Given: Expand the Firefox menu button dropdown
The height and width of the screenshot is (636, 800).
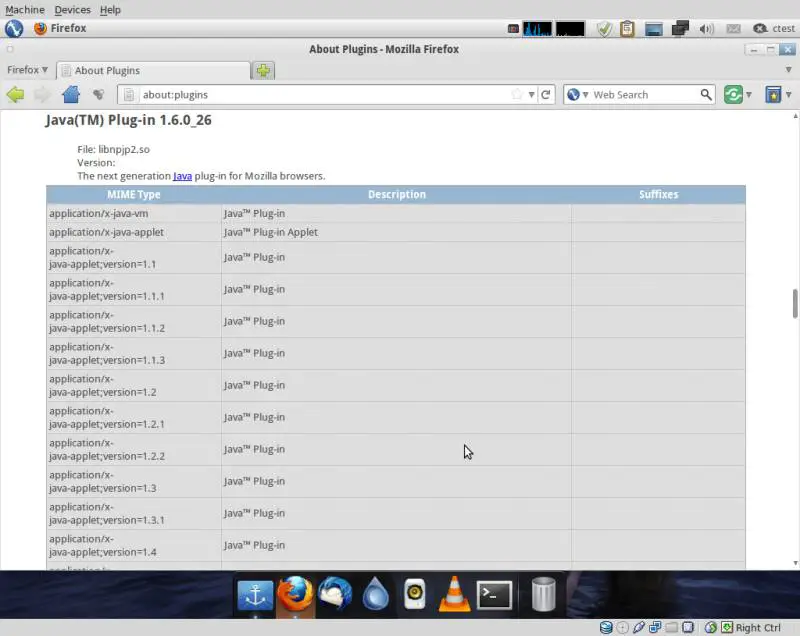Looking at the screenshot, I should [28, 69].
